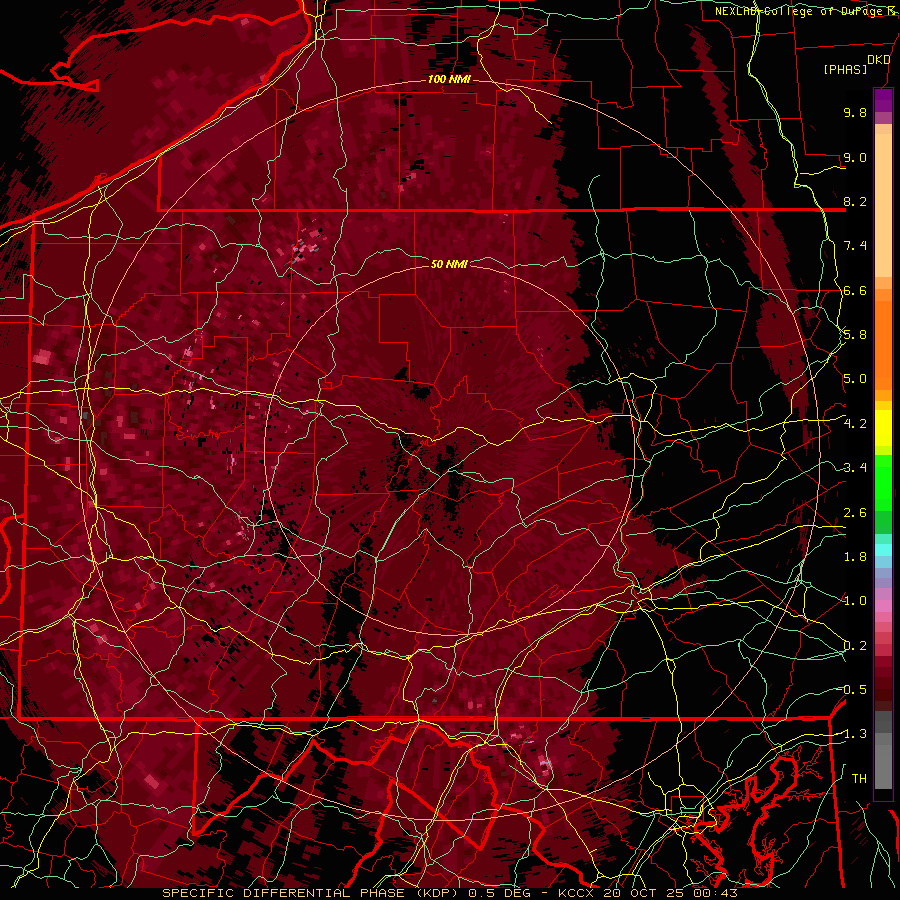Click the 3.4 scale value

tap(855, 468)
